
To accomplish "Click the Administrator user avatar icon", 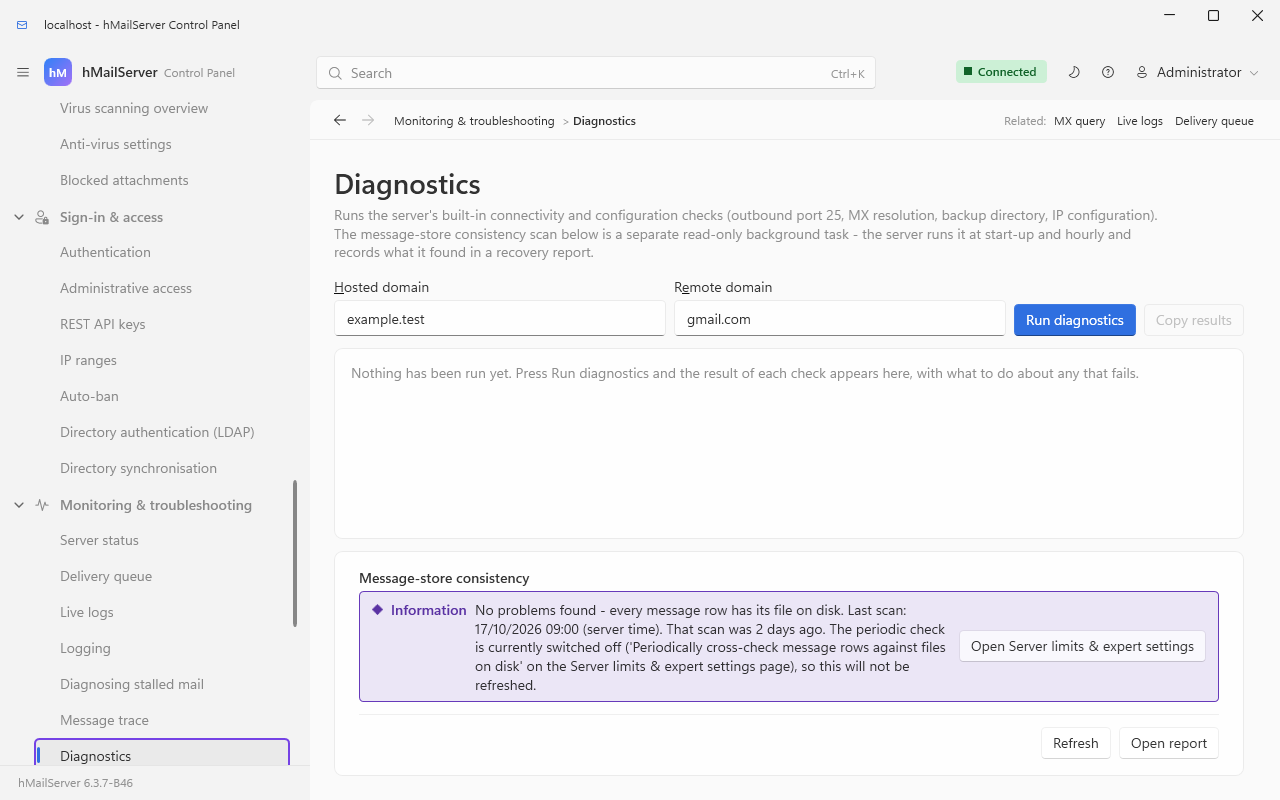I will (1141, 72).
